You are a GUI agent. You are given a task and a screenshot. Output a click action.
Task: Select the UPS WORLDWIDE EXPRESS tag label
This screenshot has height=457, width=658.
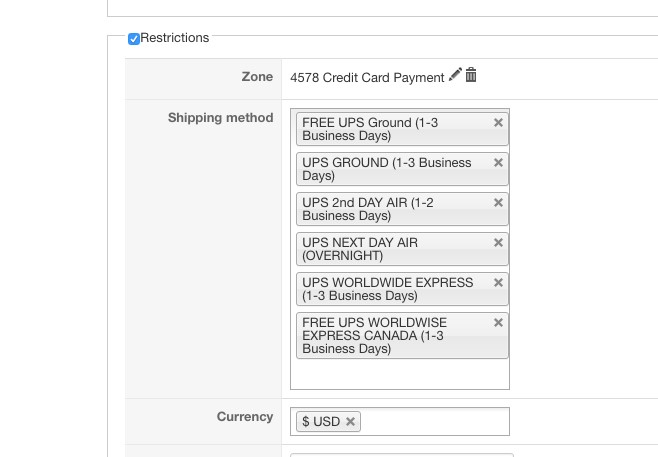pyautogui.click(x=387, y=289)
